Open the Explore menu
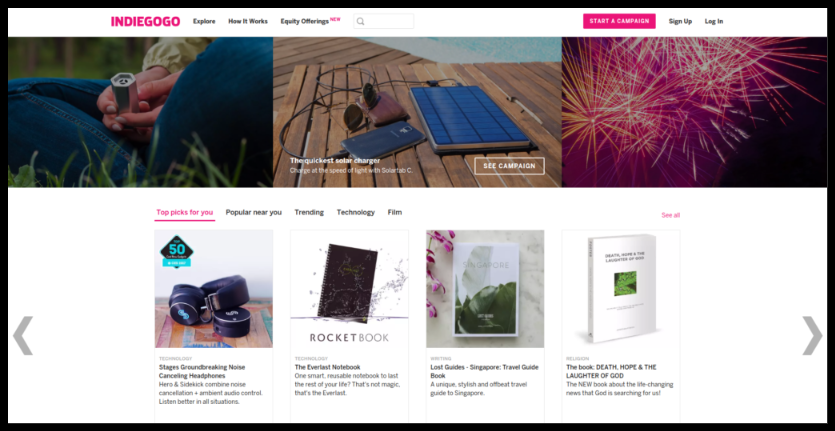The height and width of the screenshot is (431, 835). pyautogui.click(x=204, y=21)
